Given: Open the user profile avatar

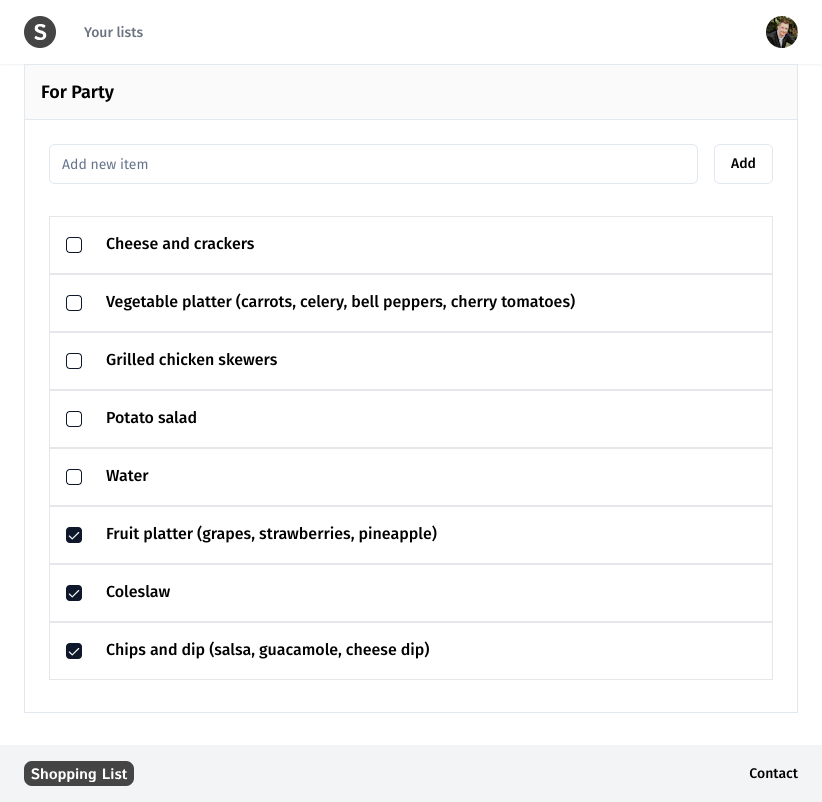Looking at the screenshot, I should 782,32.
